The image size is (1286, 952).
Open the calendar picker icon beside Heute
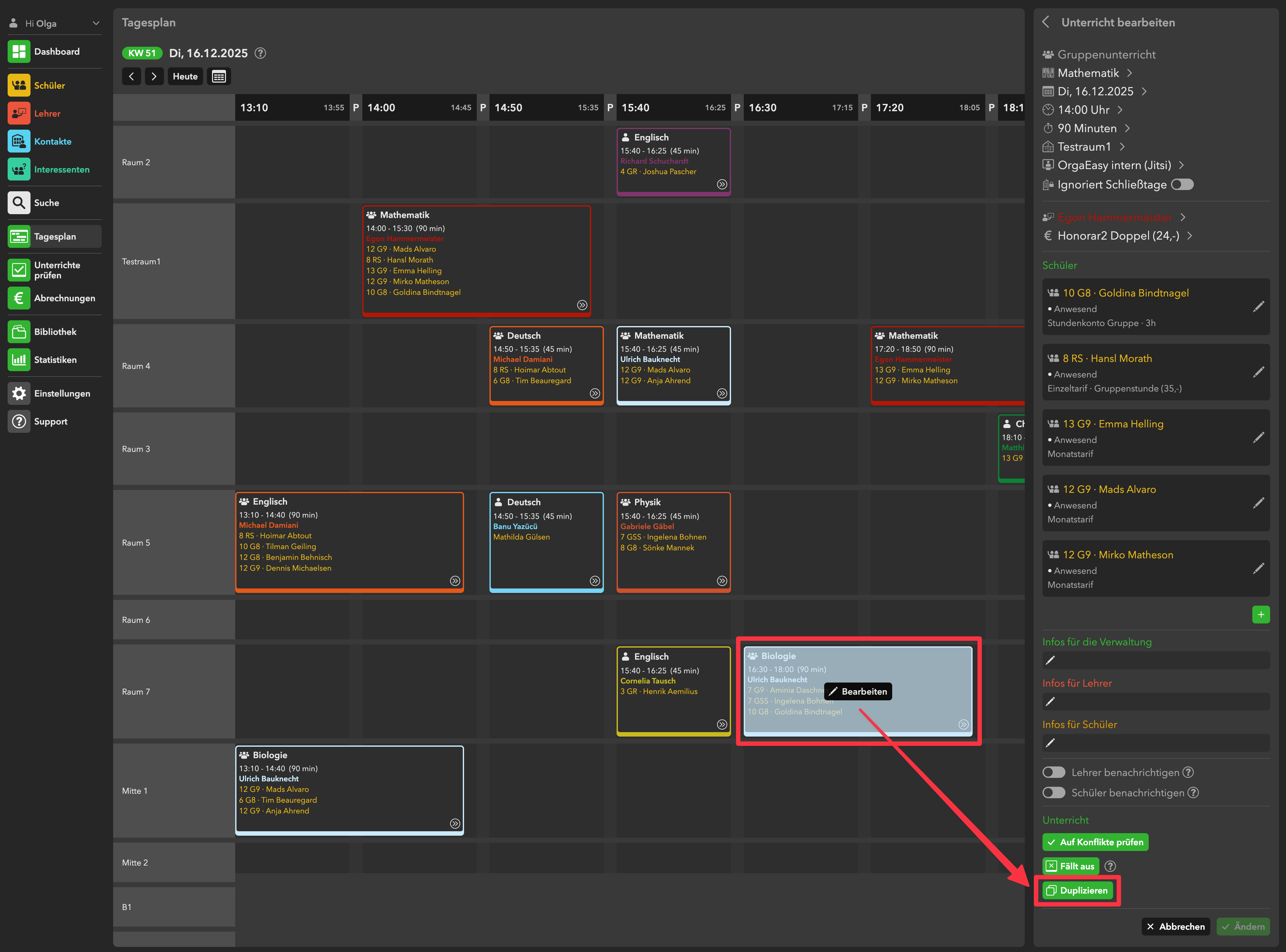(x=218, y=77)
